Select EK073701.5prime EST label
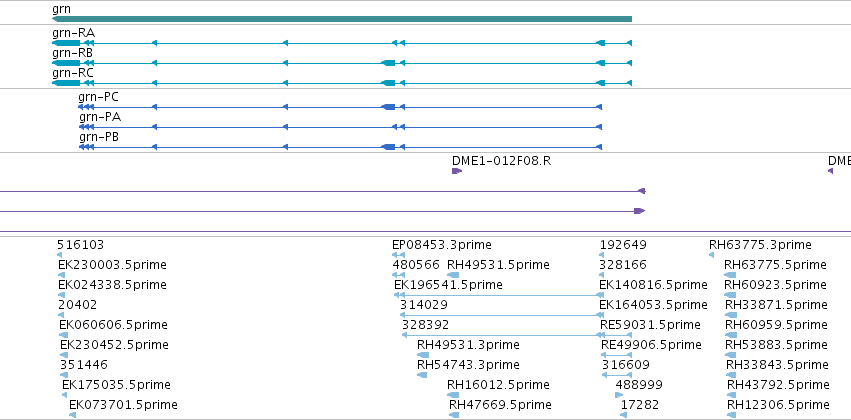The width and height of the screenshot is (851, 420). tap(123, 405)
